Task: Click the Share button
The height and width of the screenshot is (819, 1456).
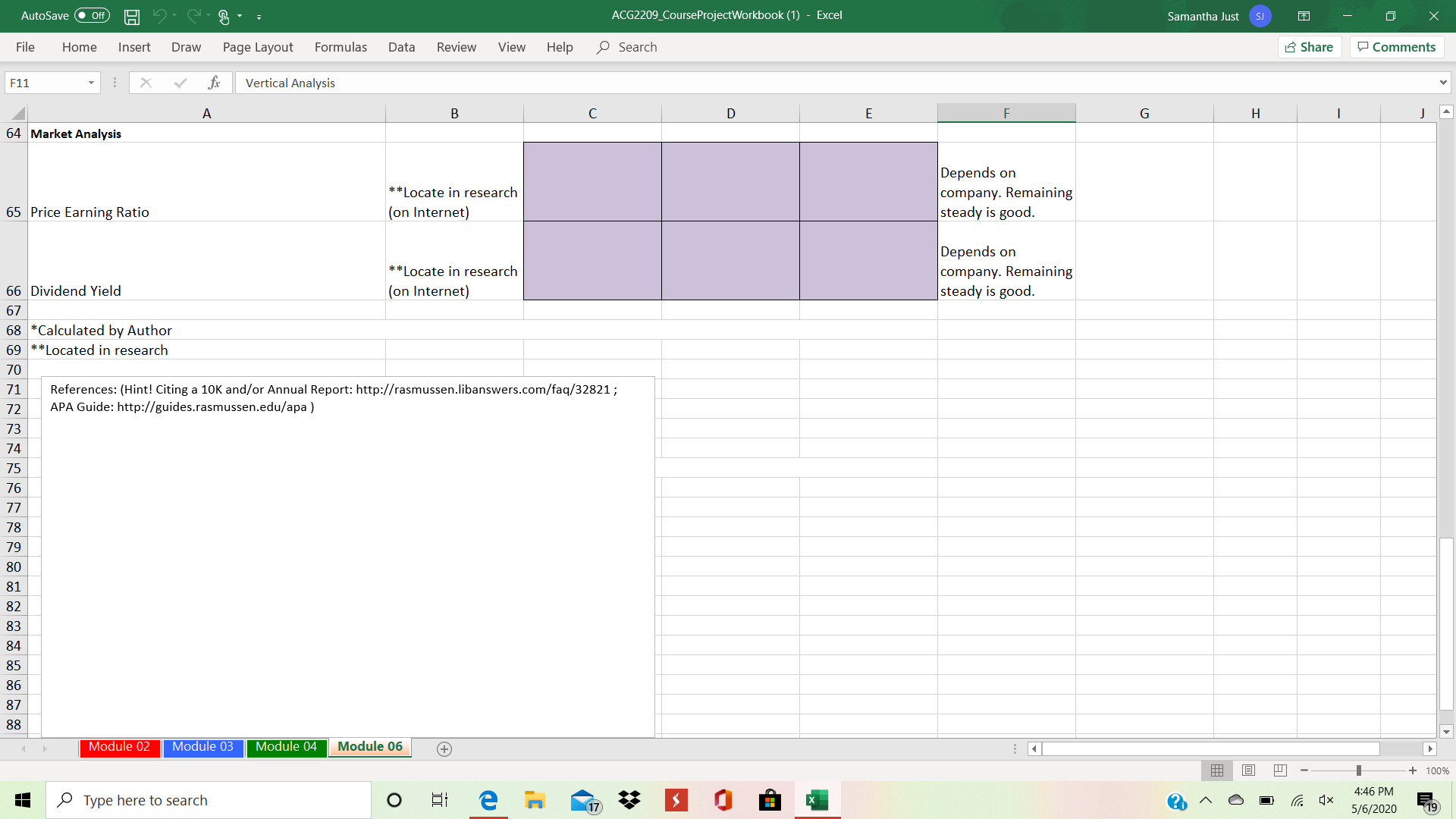Action: pos(1310,47)
